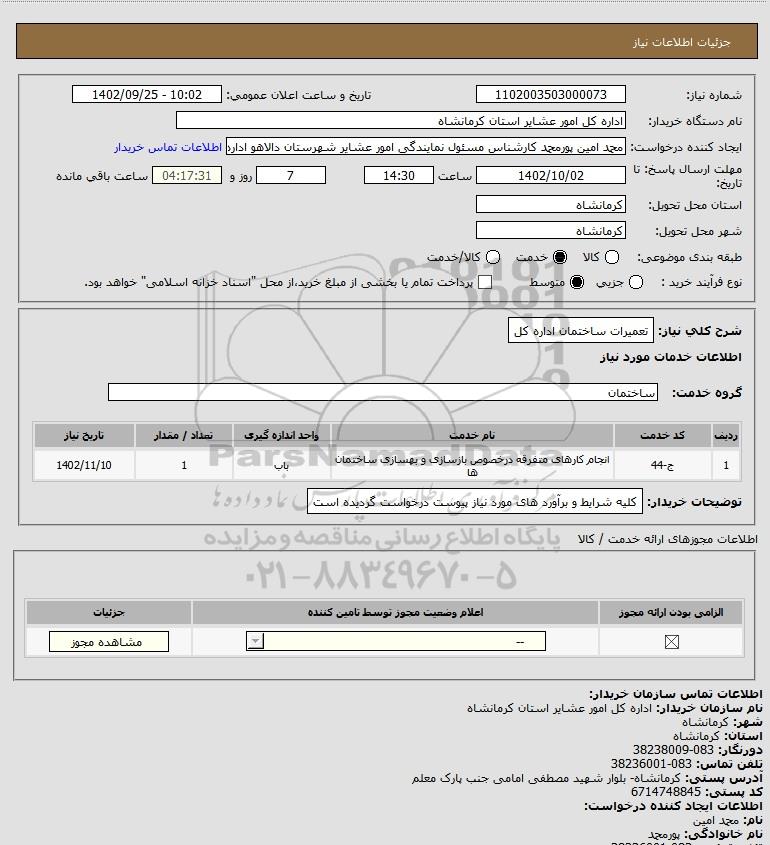Click the تعداد / مقدار column header

(x=183, y=435)
